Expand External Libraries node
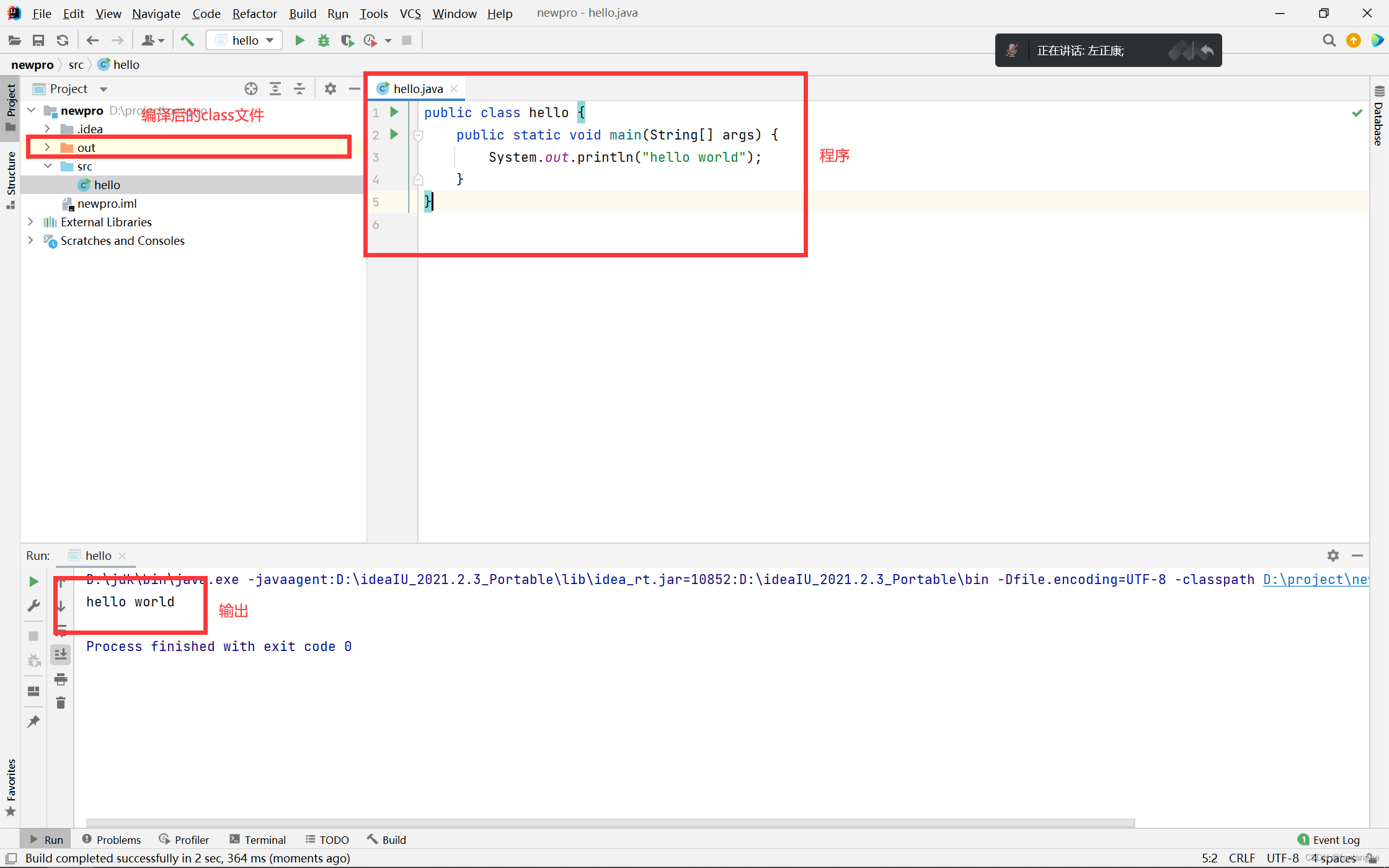1389x868 pixels. [x=30, y=222]
